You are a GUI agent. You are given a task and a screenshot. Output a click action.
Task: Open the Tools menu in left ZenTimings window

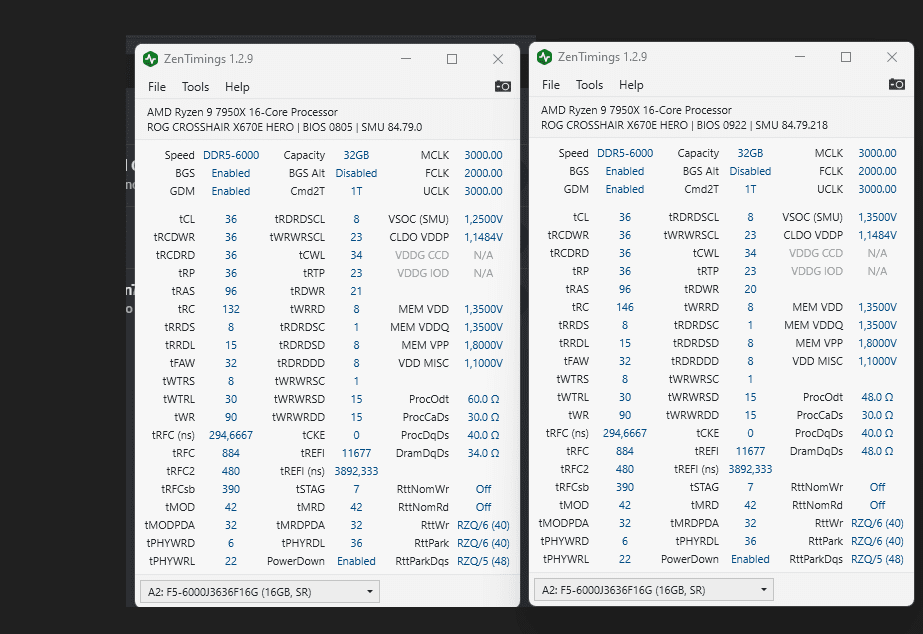(x=195, y=87)
